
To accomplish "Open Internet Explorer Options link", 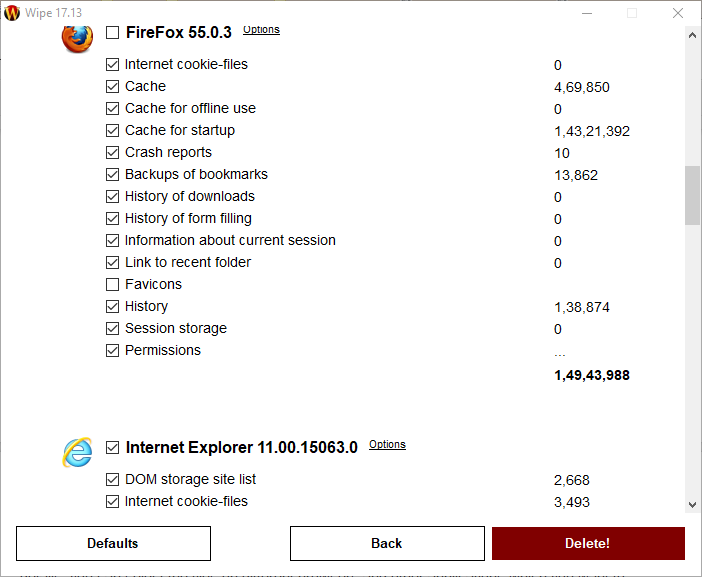I will (x=387, y=445).
